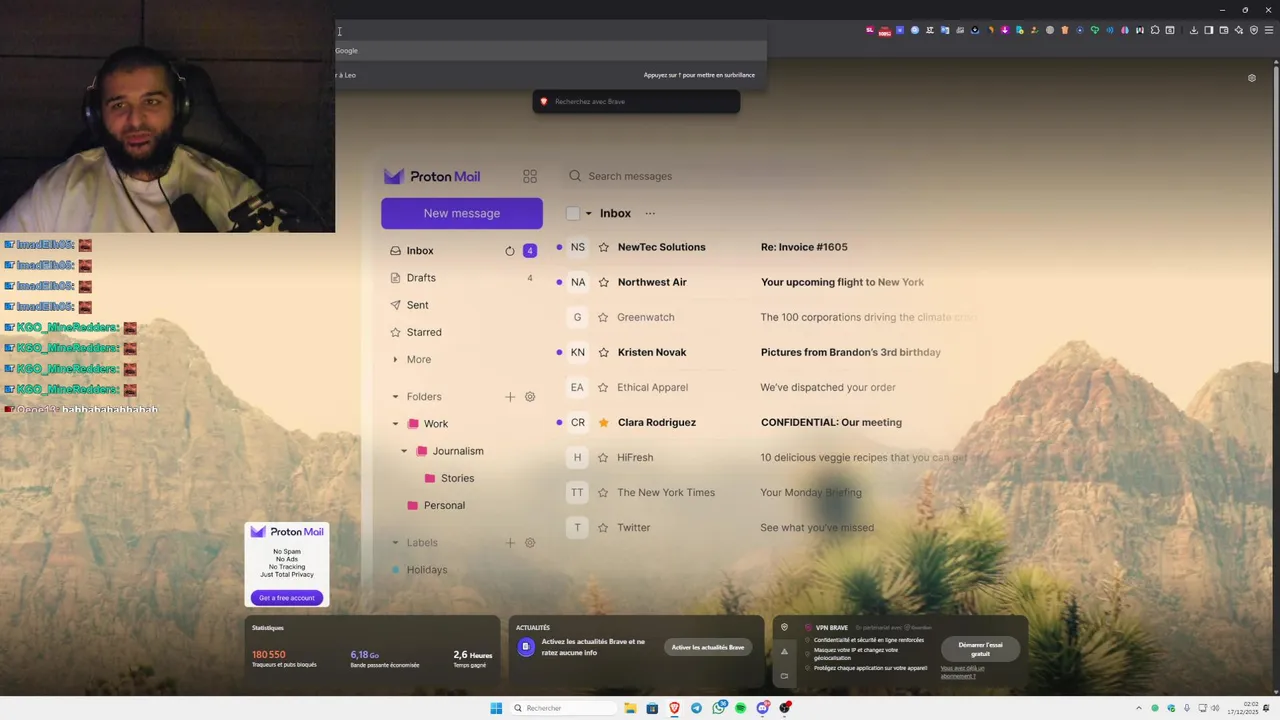Open the Inbox three-dots options menu

click(x=650, y=213)
